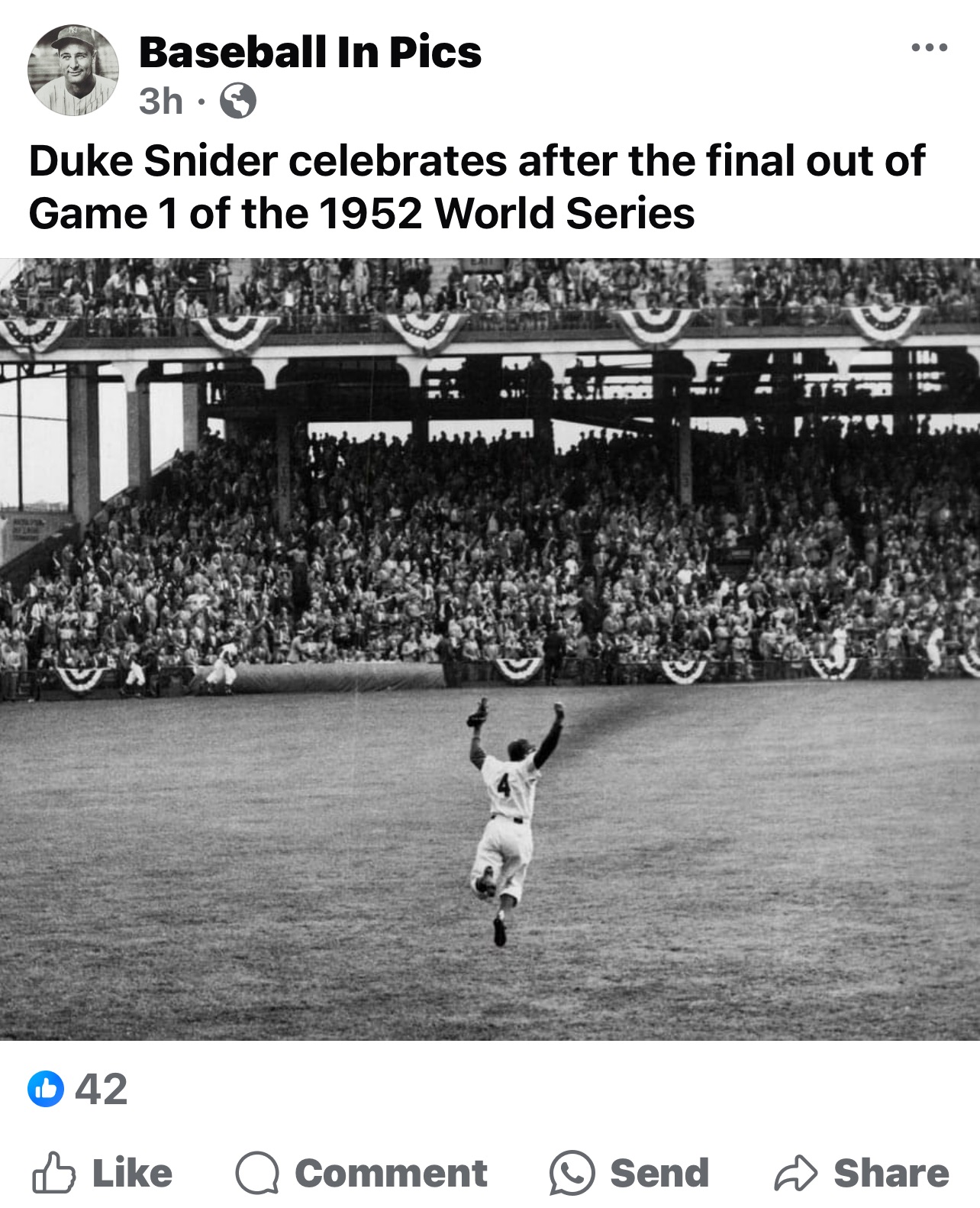Open the Baseball In Pics page name
Viewport: 980px width, 1208px height.
point(310,52)
